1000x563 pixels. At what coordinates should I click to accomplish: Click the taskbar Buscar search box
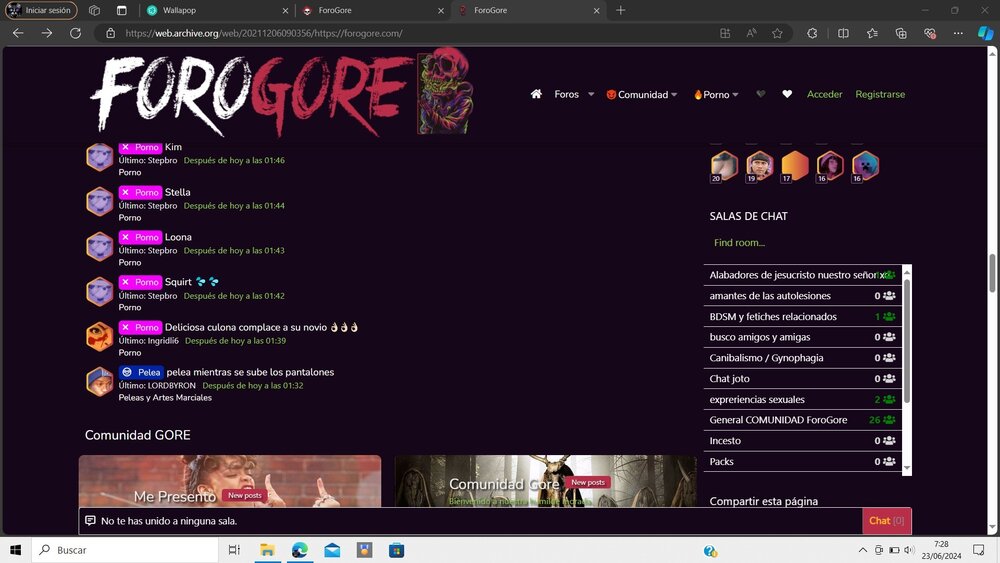125,550
